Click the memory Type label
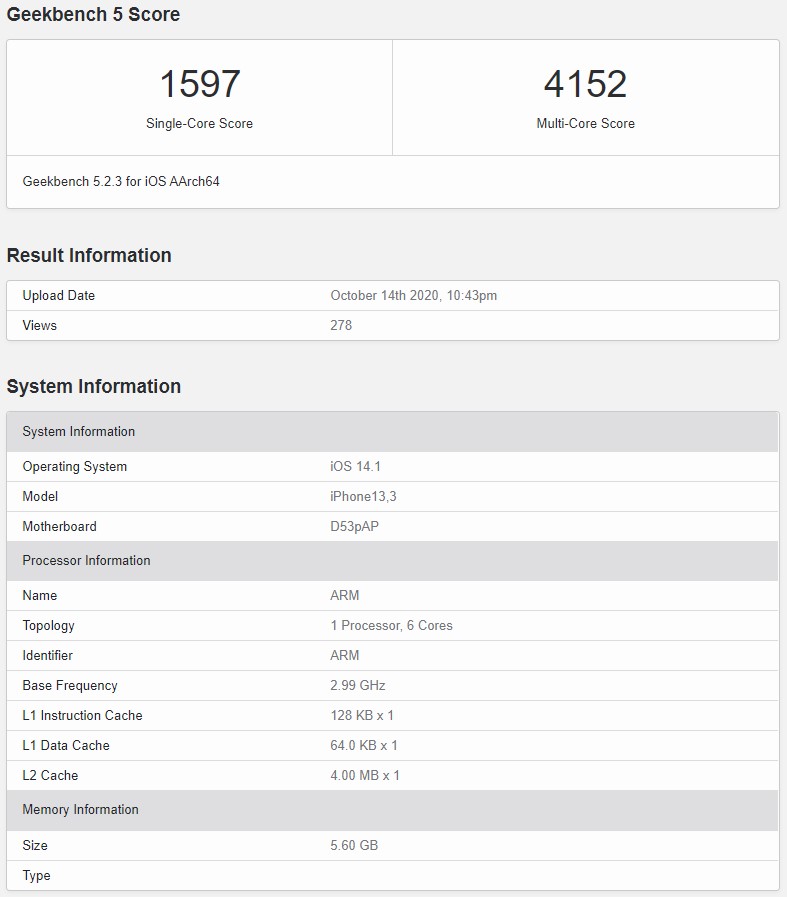Image resolution: width=787 pixels, height=897 pixels. point(36,876)
